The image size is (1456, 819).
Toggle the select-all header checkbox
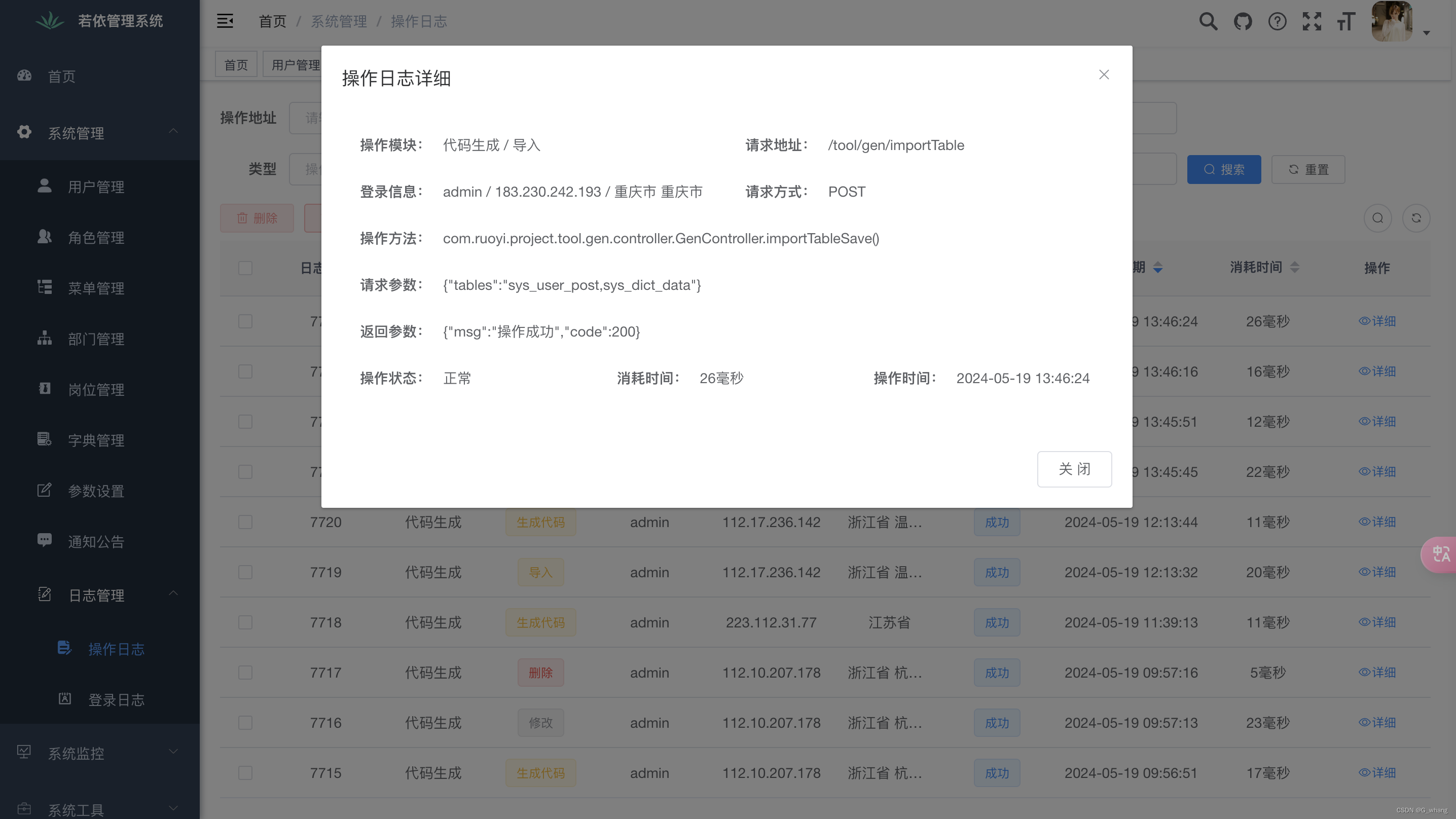point(245,268)
